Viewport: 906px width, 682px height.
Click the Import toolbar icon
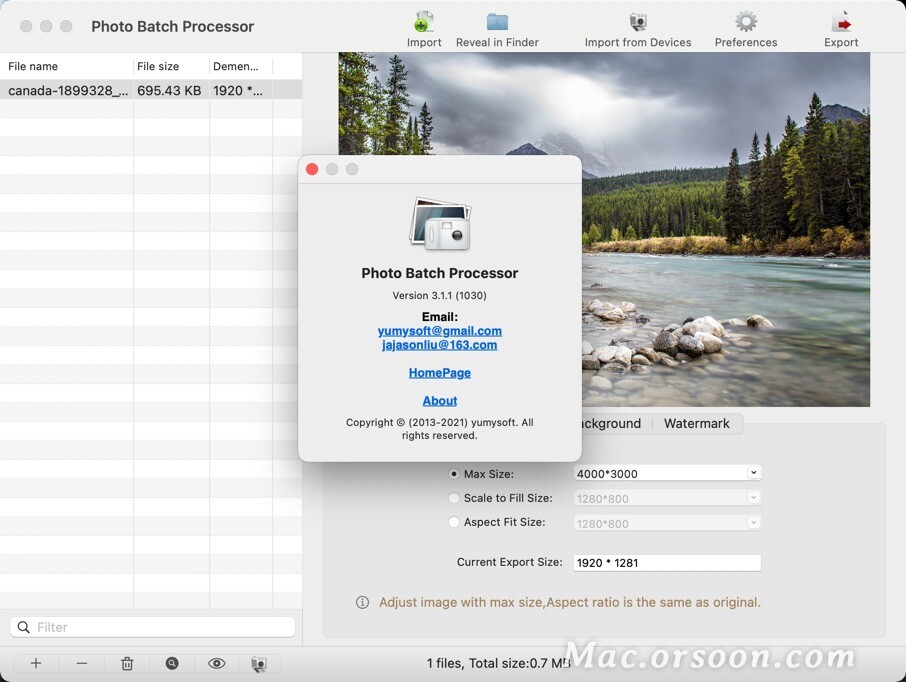pyautogui.click(x=424, y=23)
